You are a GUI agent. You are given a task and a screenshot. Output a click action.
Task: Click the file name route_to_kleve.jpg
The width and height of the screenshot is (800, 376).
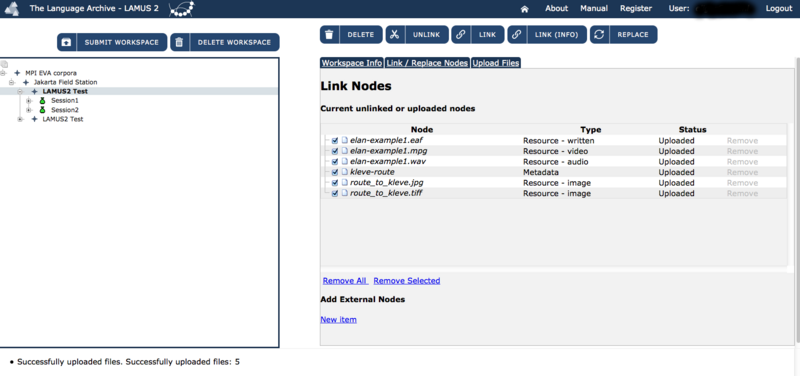click(388, 183)
